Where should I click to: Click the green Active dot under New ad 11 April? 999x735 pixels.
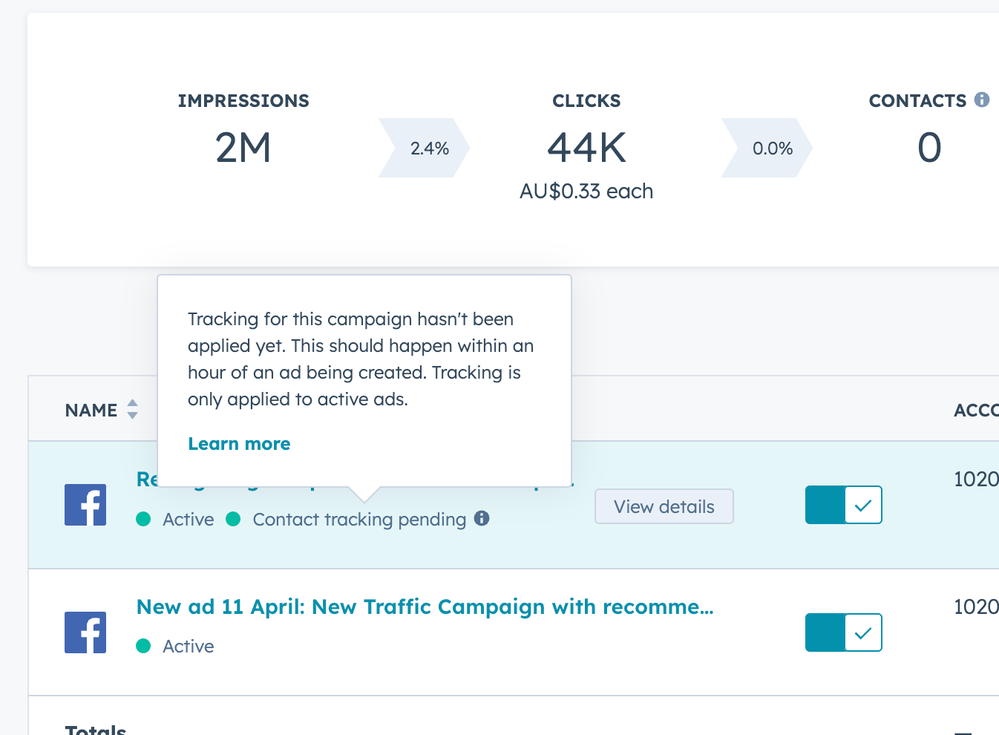(143, 646)
